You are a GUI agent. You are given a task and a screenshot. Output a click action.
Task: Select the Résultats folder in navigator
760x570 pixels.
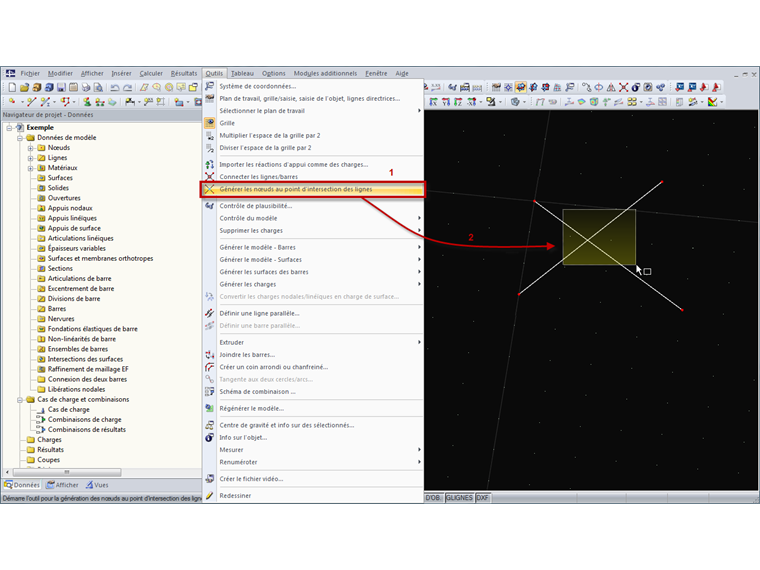tap(50, 450)
